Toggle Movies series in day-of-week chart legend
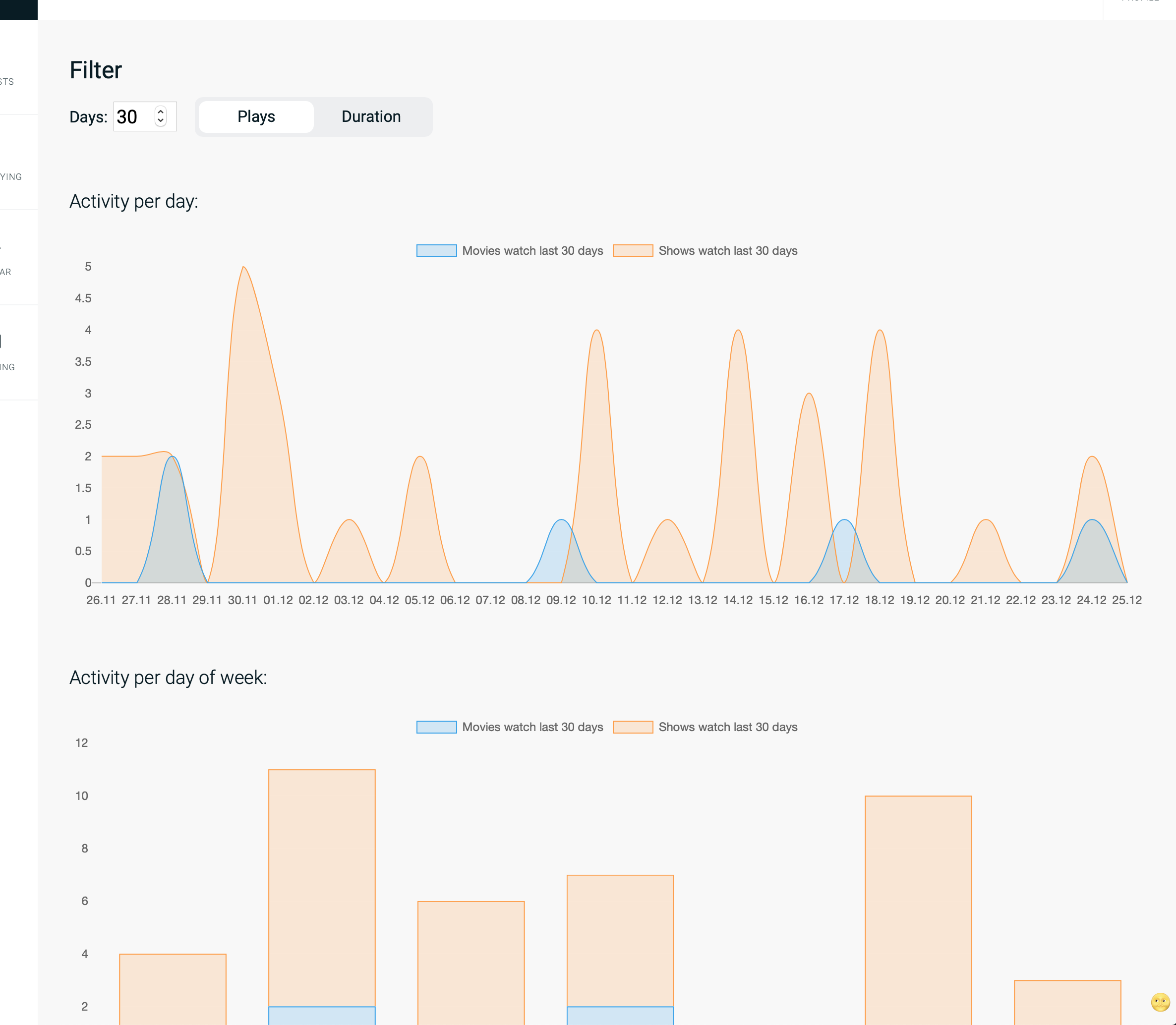 click(x=532, y=727)
